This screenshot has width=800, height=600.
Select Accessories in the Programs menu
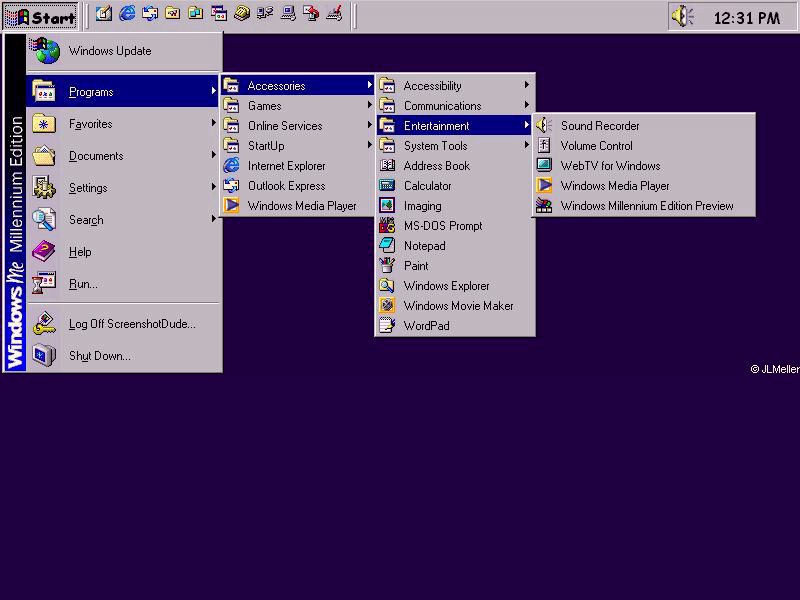[x=298, y=85]
